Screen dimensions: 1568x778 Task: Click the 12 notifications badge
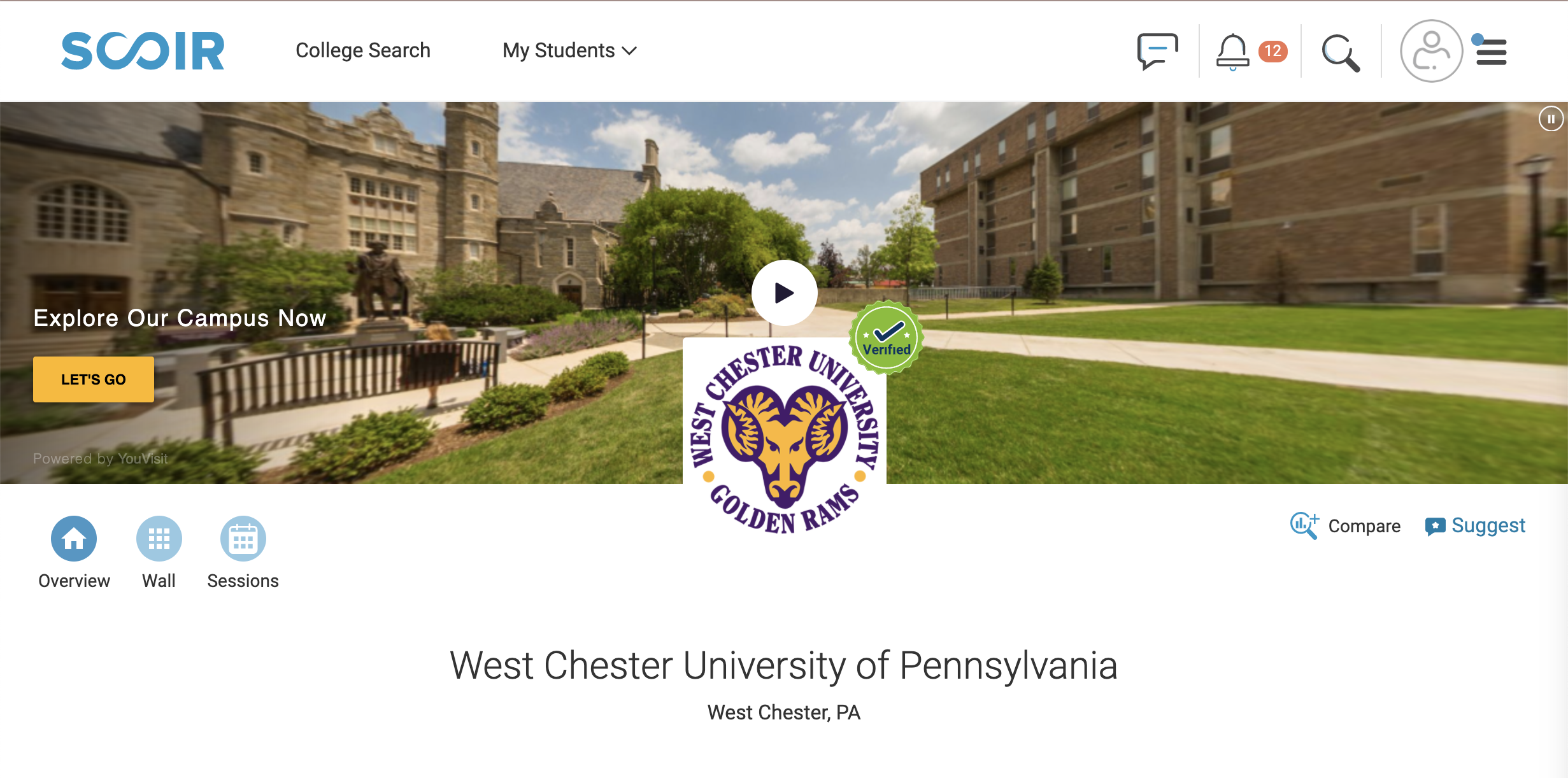(1272, 51)
